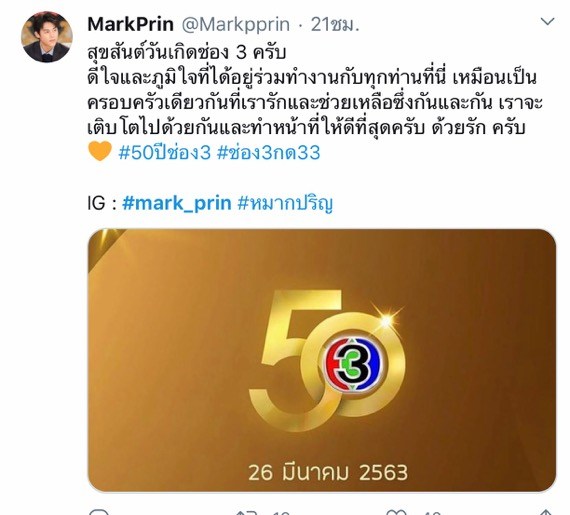Click the reply speech bubble icon
This screenshot has height=515, width=570.
98,512
